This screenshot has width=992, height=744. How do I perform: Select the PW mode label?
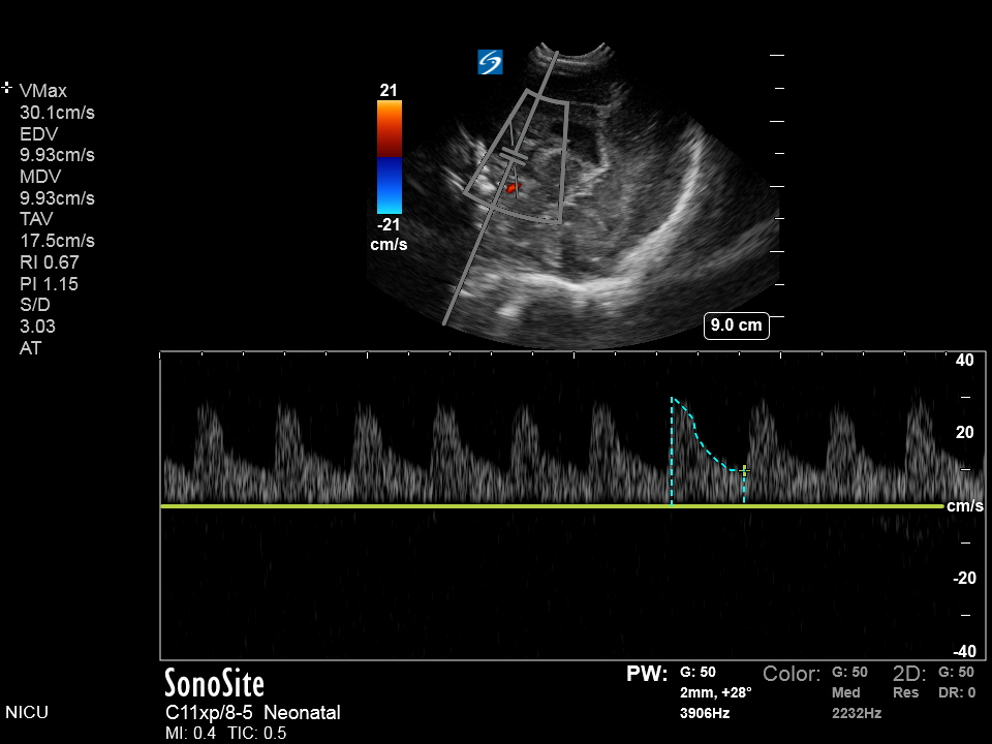click(647, 674)
